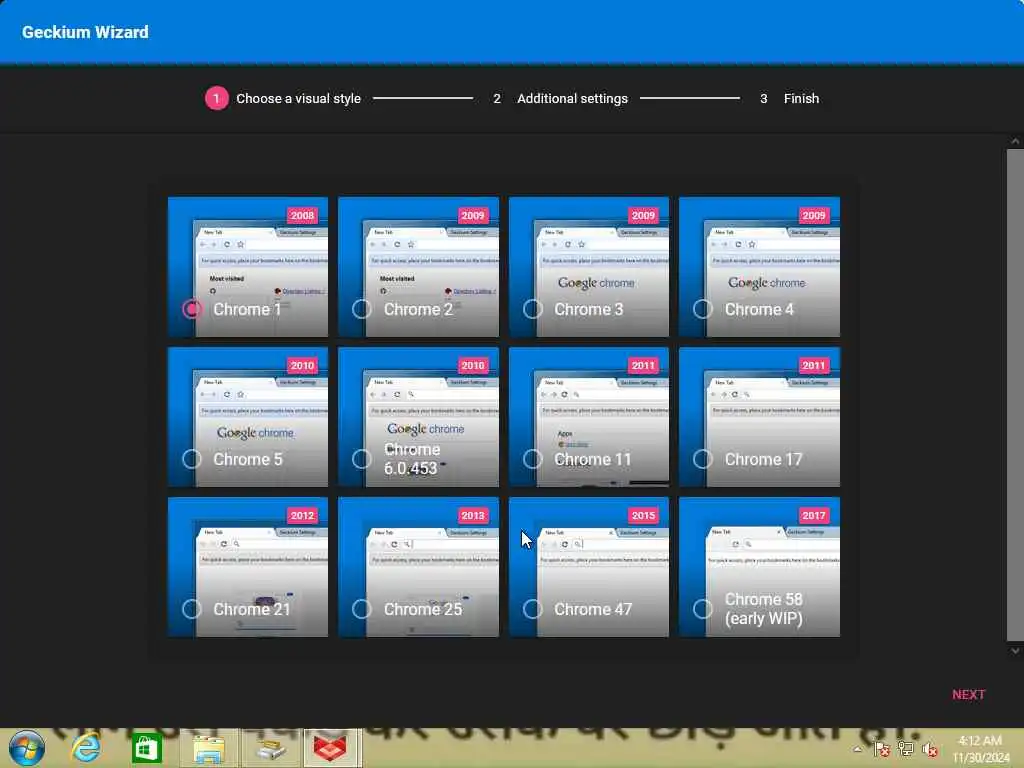Image resolution: width=1024 pixels, height=768 pixels.
Task: Go to step 1 Choose a visual style
Action: [x=283, y=99]
